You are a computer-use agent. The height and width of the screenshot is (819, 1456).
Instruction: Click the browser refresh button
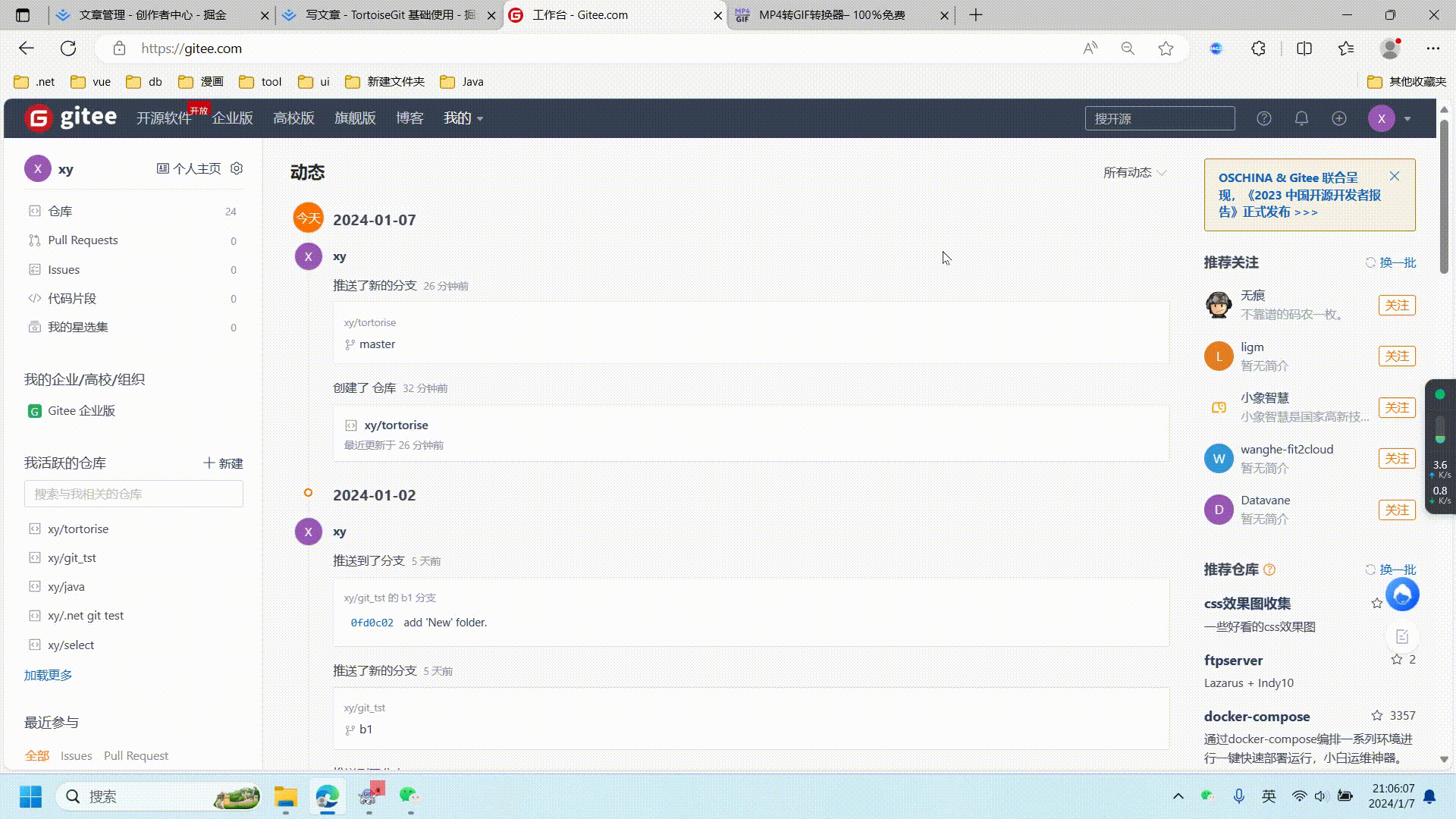[x=68, y=49]
